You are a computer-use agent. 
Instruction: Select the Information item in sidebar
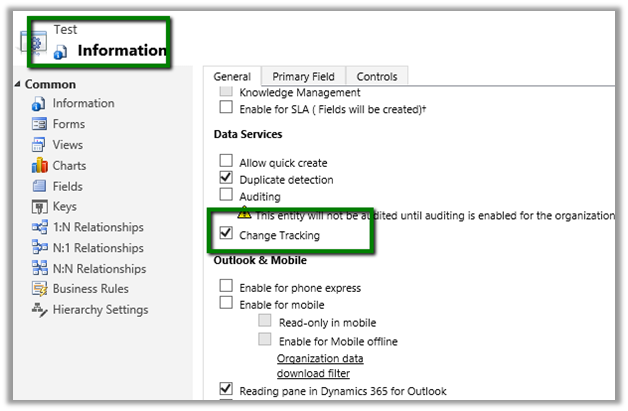(83, 103)
